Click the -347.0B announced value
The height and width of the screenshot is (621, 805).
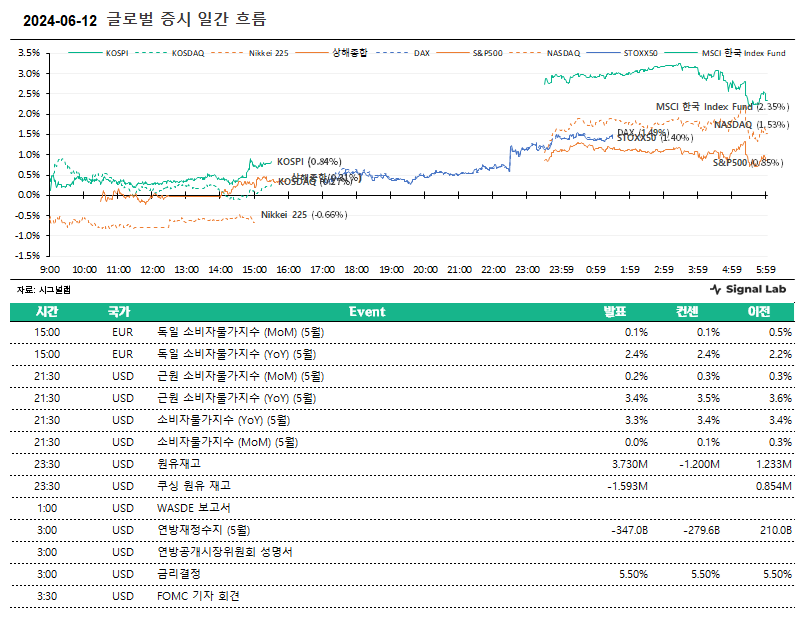point(629,530)
